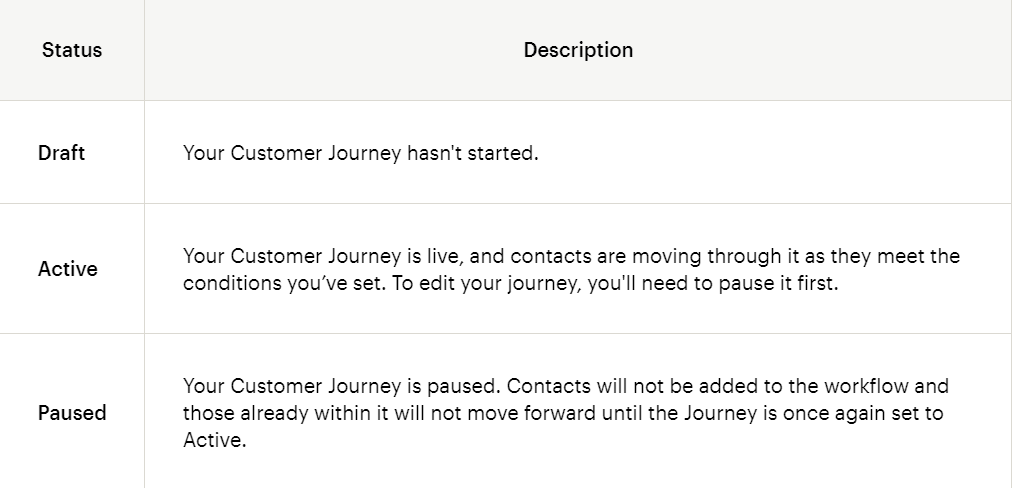Click the text "Your Customer Journey hasn't started."
The image size is (1012, 488).
(361, 153)
